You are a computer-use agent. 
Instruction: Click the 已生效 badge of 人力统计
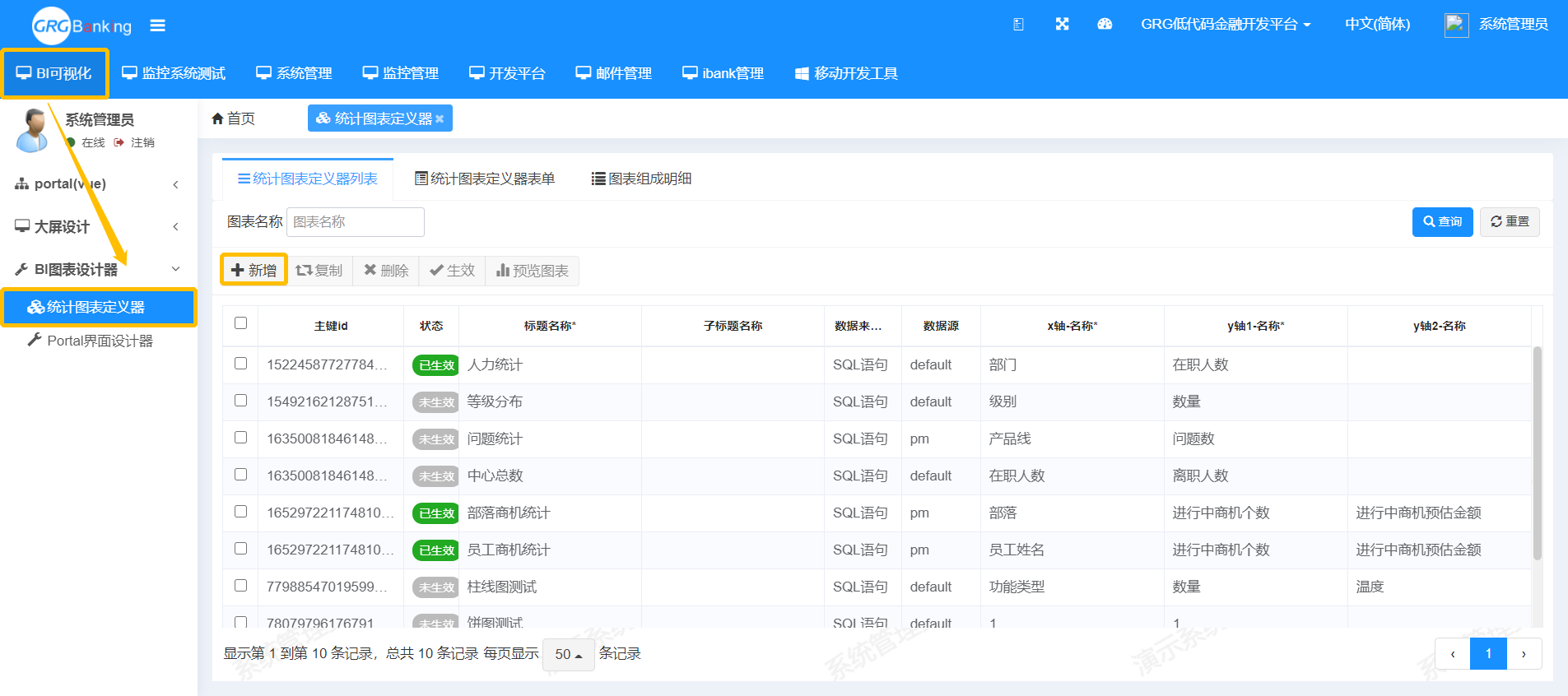pyautogui.click(x=436, y=365)
